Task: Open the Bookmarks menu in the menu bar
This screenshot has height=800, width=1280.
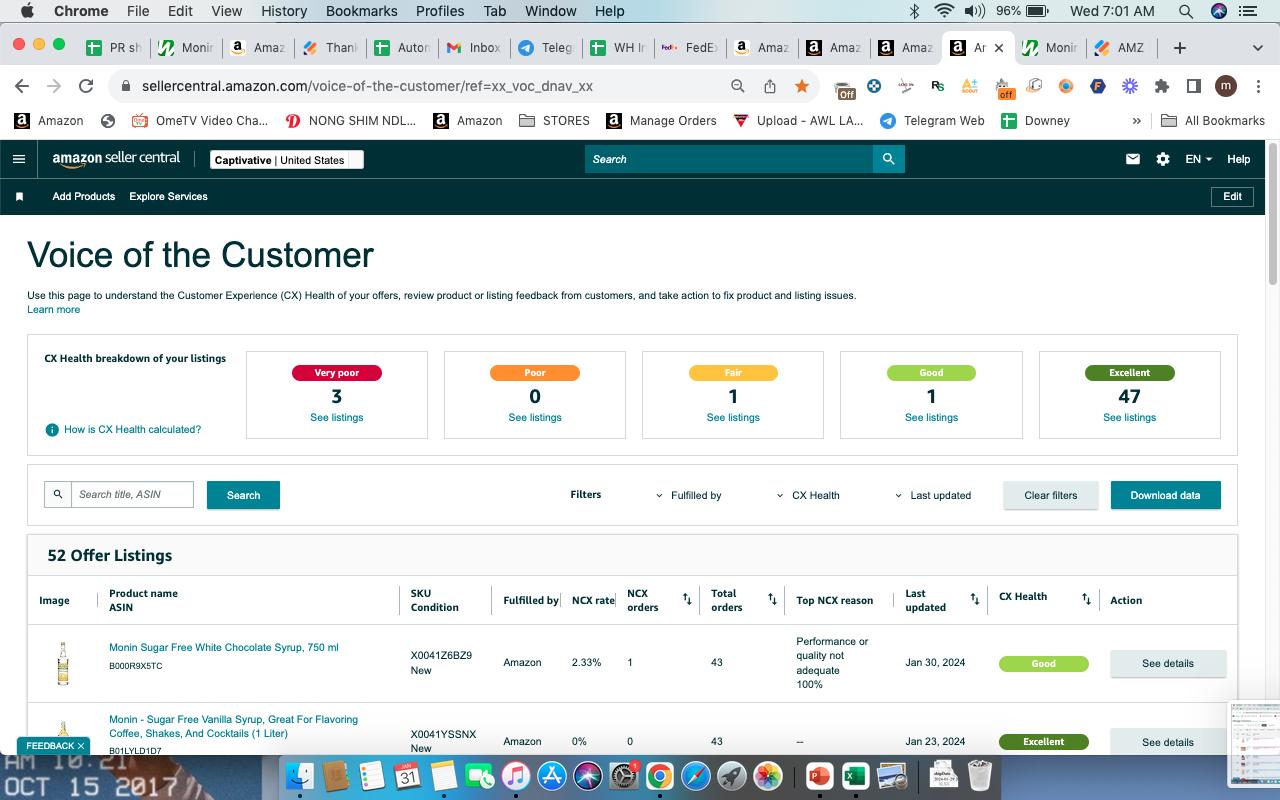Action: [362, 11]
